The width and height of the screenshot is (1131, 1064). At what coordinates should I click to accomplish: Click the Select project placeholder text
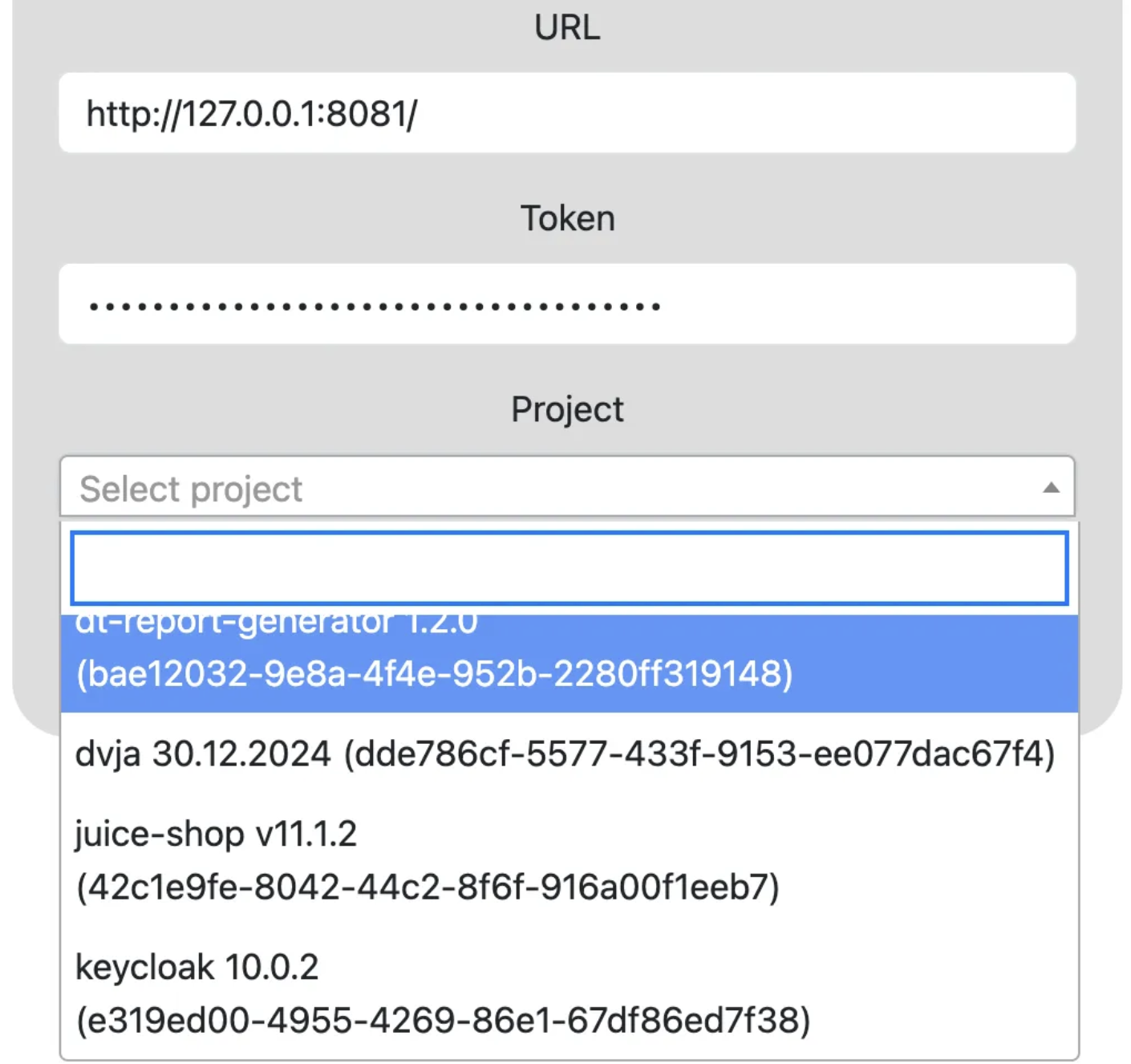tap(189, 489)
